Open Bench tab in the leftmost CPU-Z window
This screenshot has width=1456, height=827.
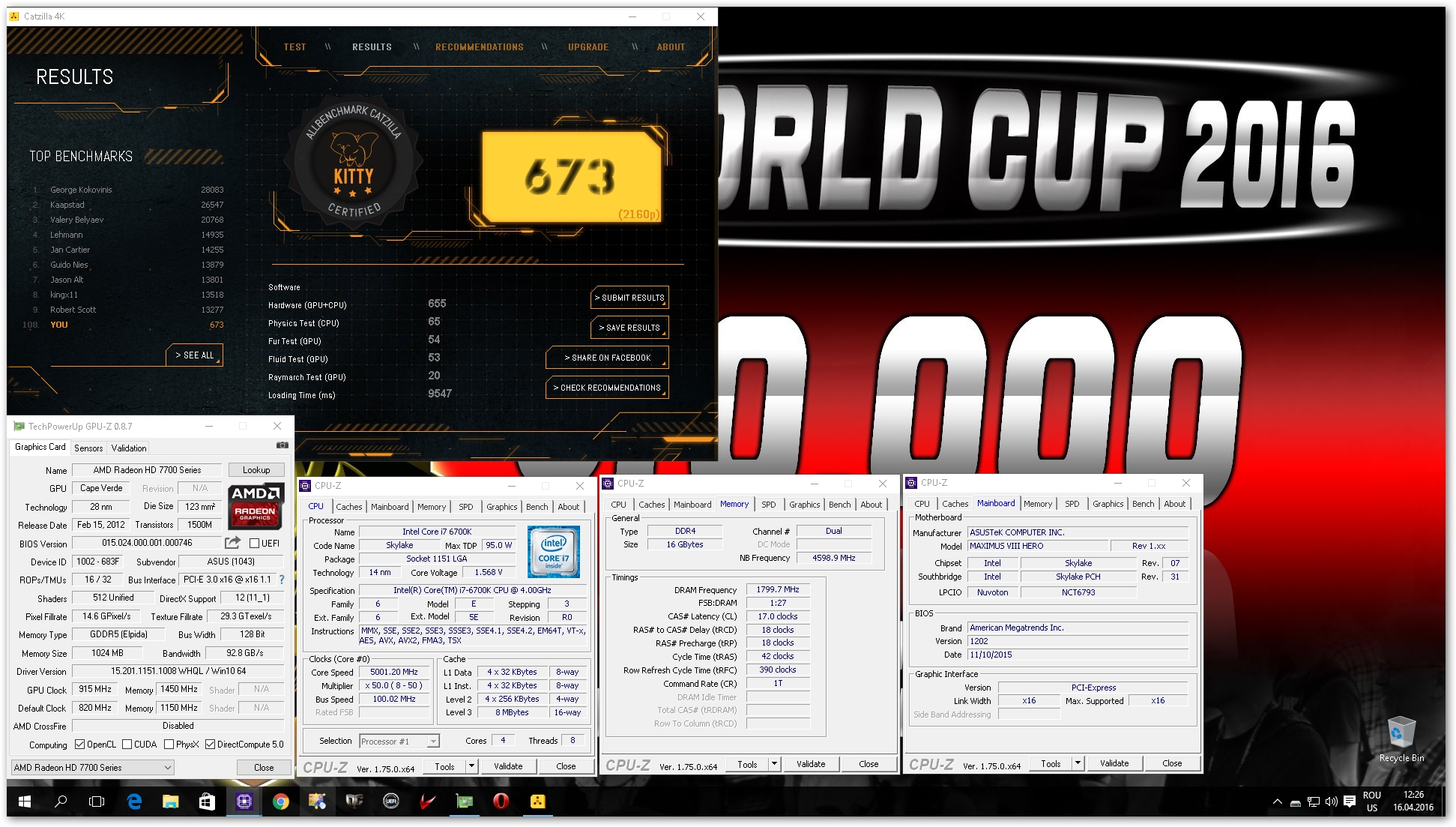(x=537, y=507)
